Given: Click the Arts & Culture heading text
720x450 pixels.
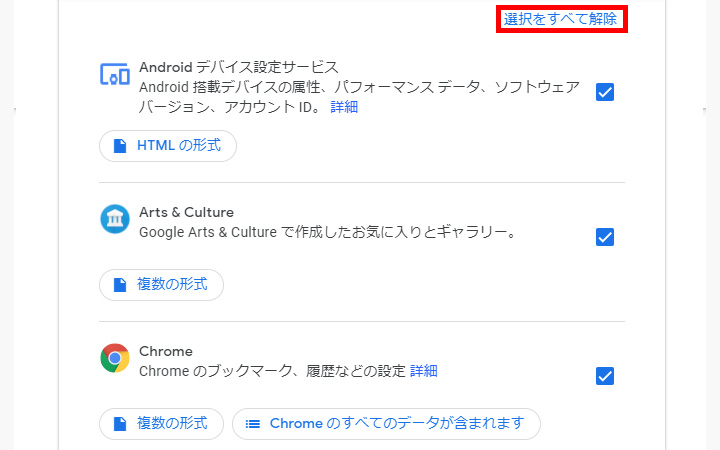Looking at the screenshot, I should (186, 212).
